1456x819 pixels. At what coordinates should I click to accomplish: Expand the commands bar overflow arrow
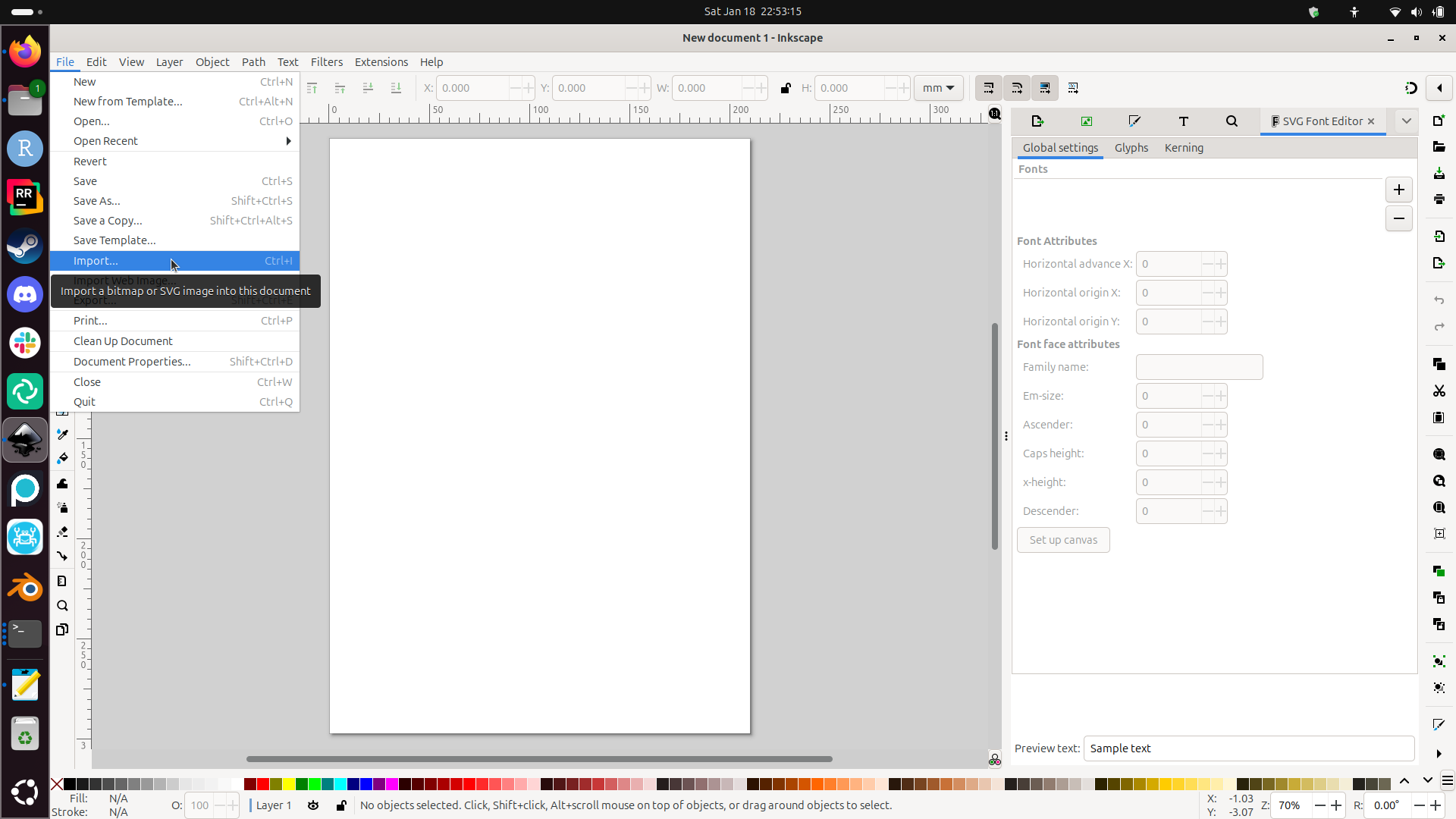[x=1439, y=754]
